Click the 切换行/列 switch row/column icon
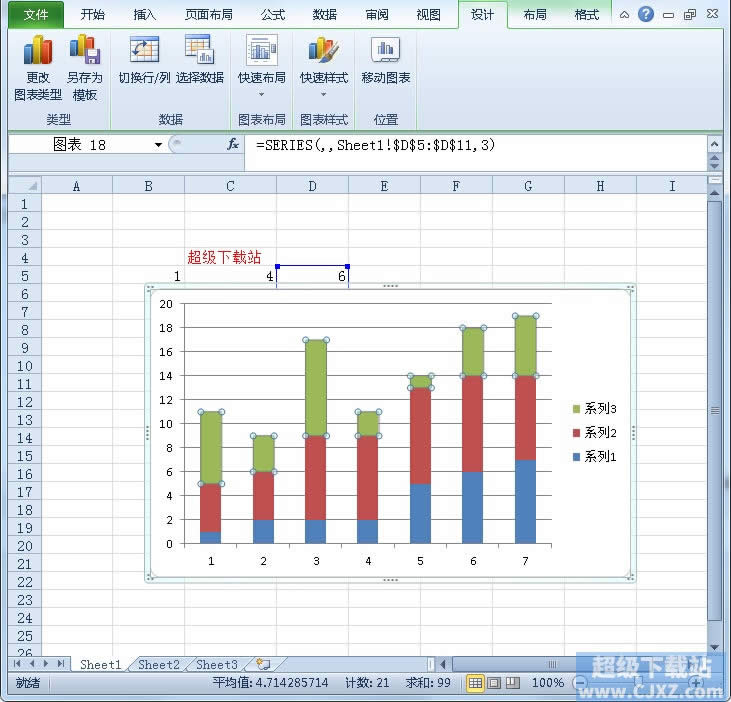 [x=144, y=51]
